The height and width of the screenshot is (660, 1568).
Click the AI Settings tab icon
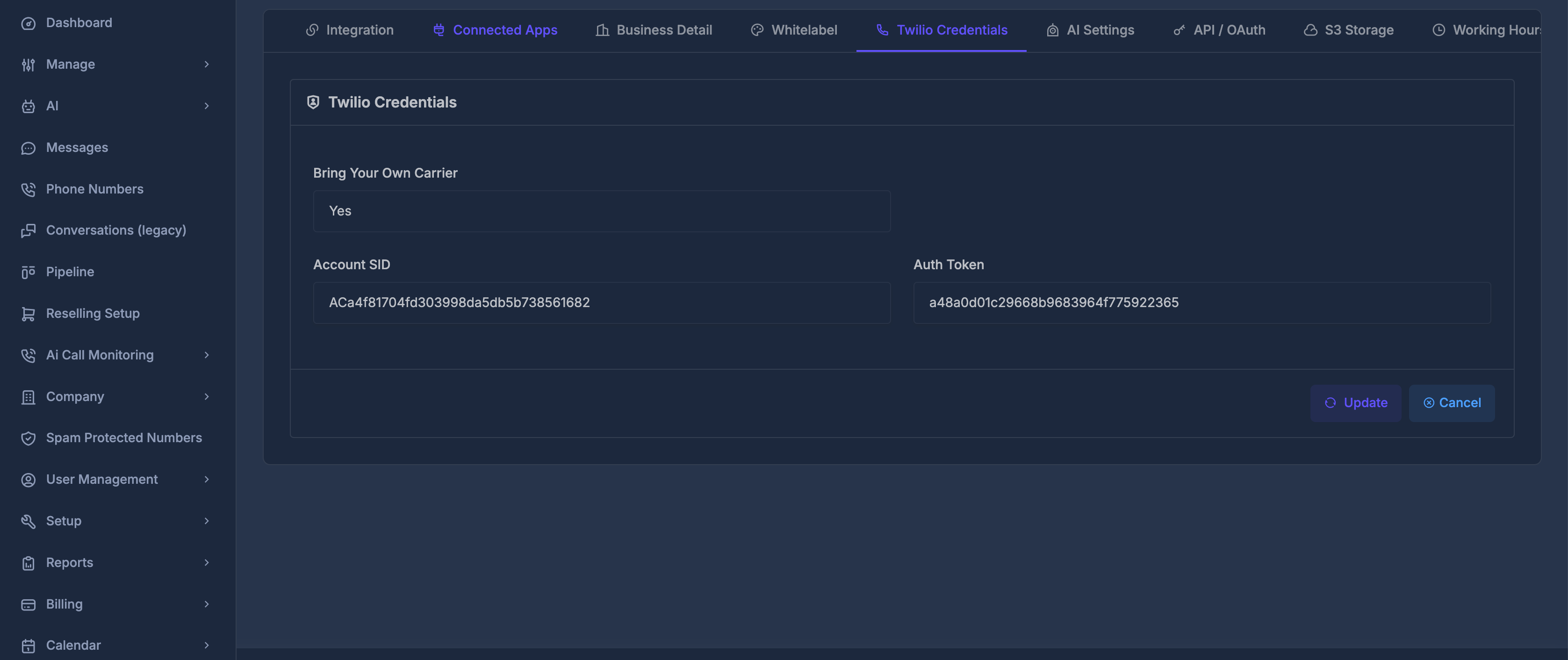[1052, 30]
